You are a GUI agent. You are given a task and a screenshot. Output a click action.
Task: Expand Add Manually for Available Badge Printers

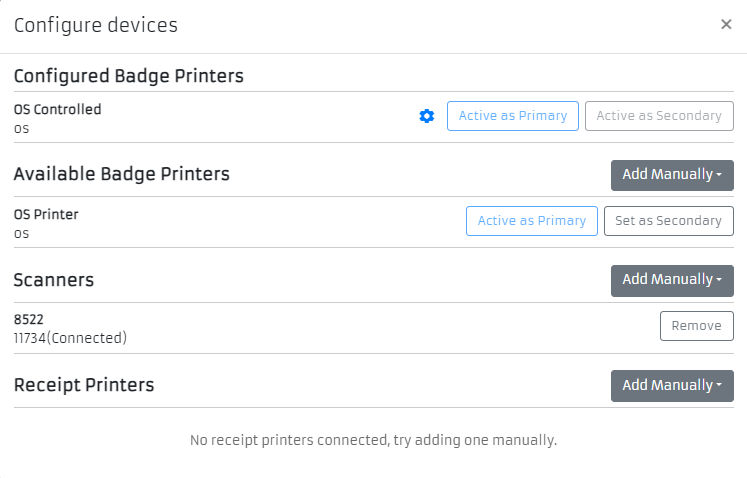(672, 175)
